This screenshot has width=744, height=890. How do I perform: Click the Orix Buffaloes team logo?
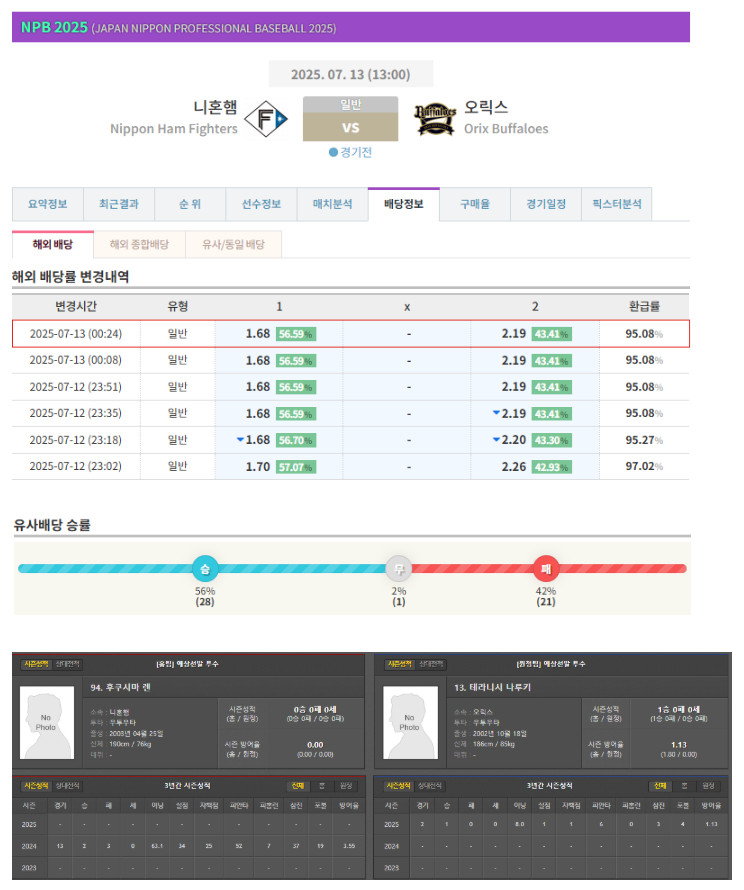(x=435, y=119)
